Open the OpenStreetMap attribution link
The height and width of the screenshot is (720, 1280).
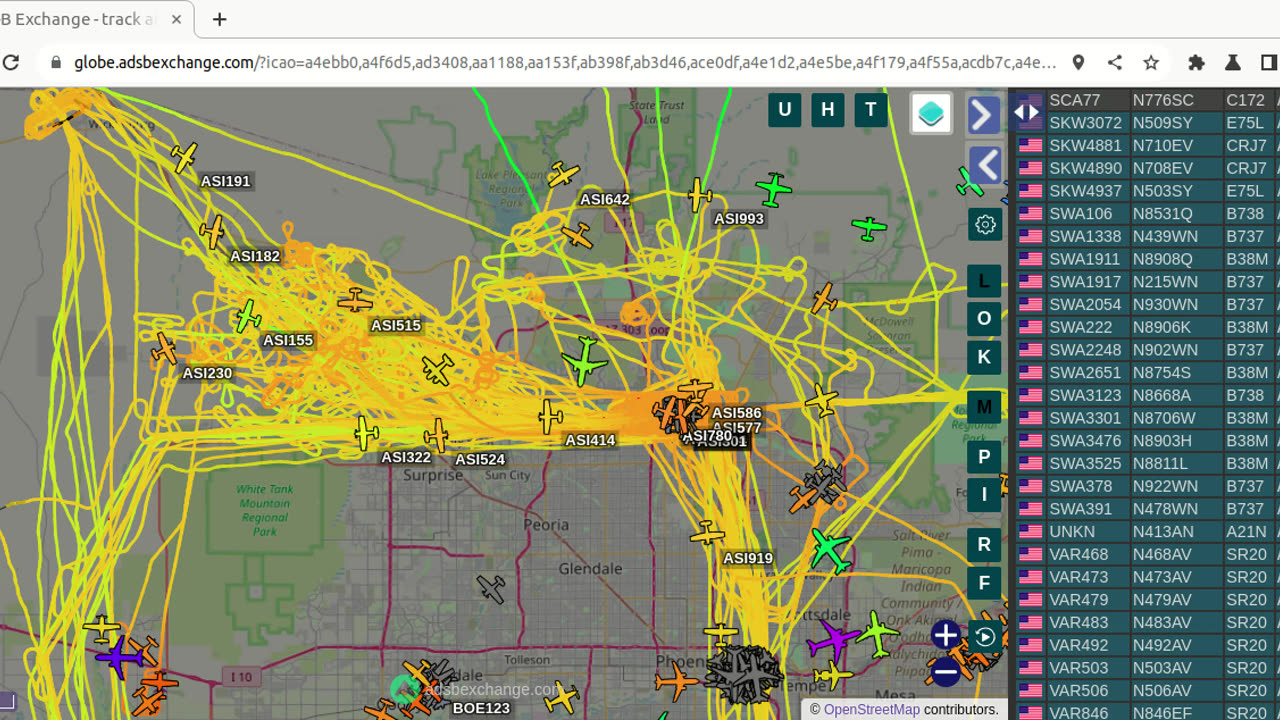(871, 709)
